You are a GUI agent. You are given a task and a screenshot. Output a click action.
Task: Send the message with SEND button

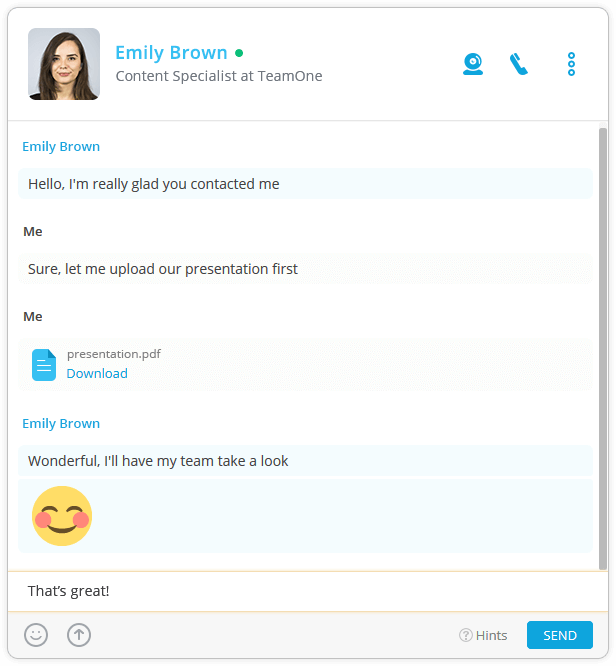click(x=559, y=635)
